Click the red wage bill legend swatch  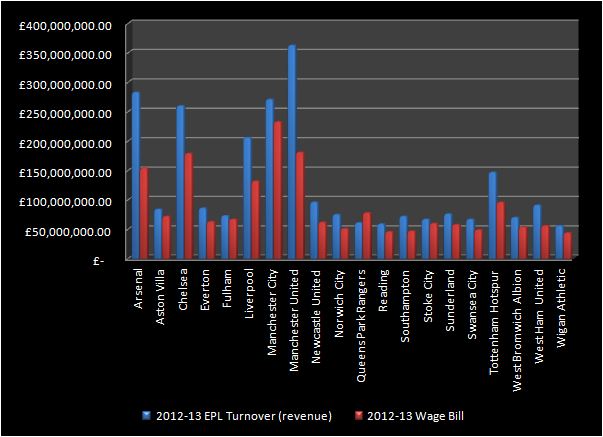[x=357, y=414]
